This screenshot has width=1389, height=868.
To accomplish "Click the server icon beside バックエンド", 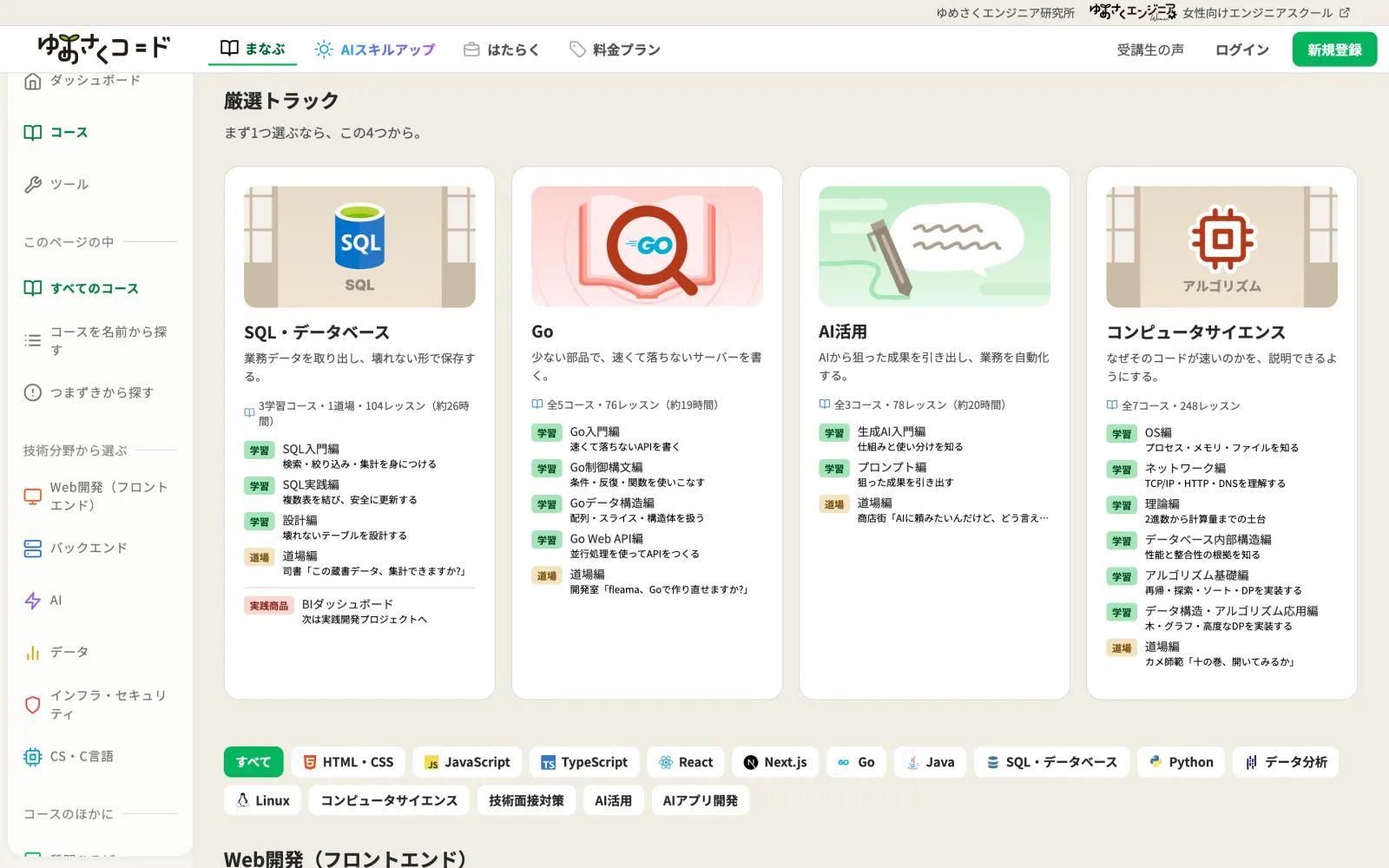I will 32,548.
